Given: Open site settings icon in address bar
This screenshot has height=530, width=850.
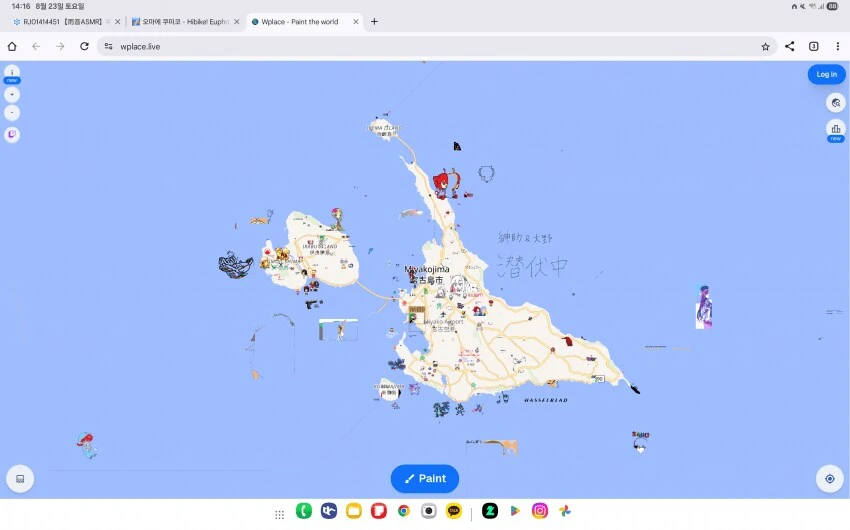Looking at the screenshot, I should [x=108, y=47].
